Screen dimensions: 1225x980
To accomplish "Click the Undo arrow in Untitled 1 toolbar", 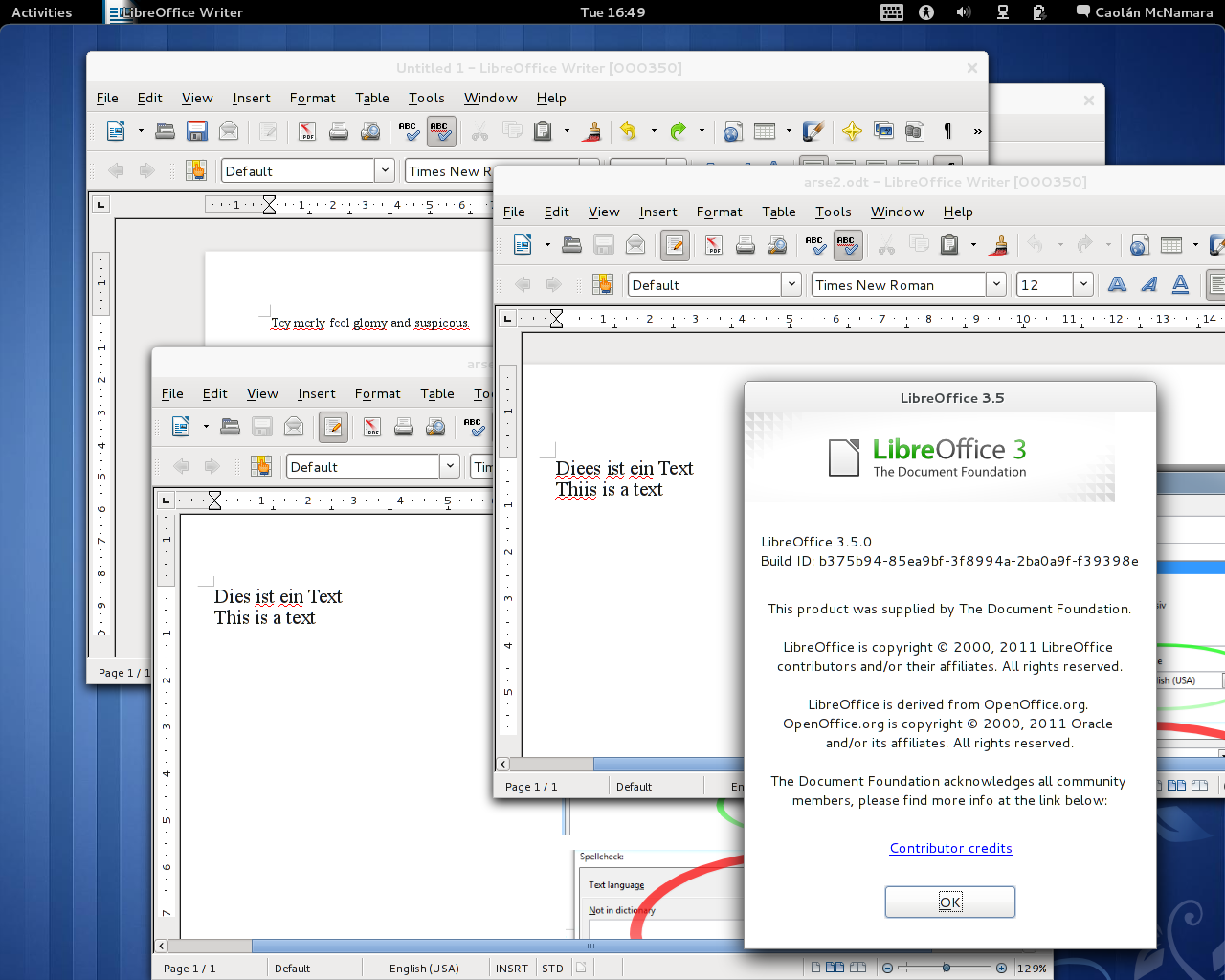I will (x=628, y=131).
